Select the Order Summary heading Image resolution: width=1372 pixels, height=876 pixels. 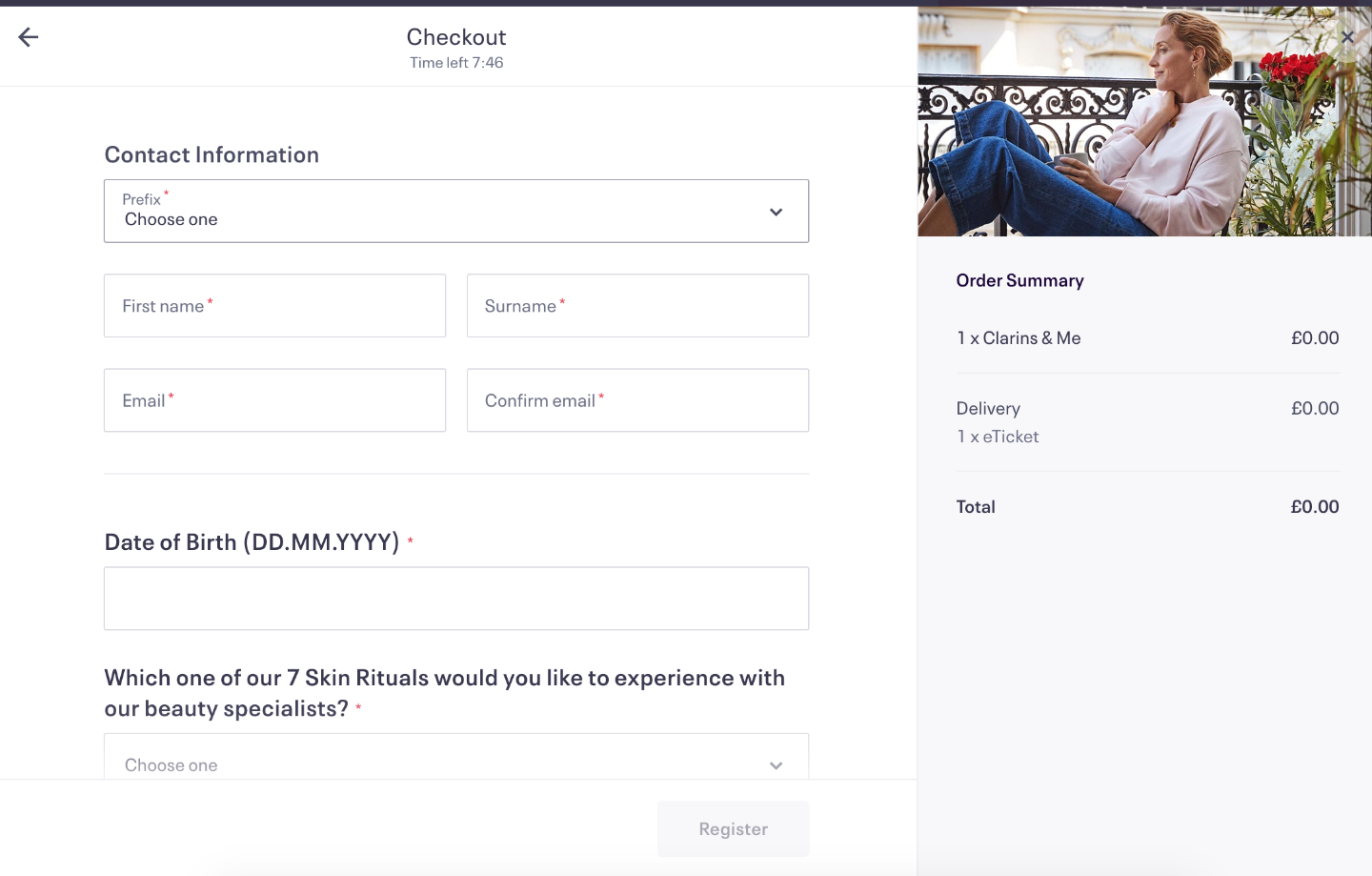(x=1019, y=280)
